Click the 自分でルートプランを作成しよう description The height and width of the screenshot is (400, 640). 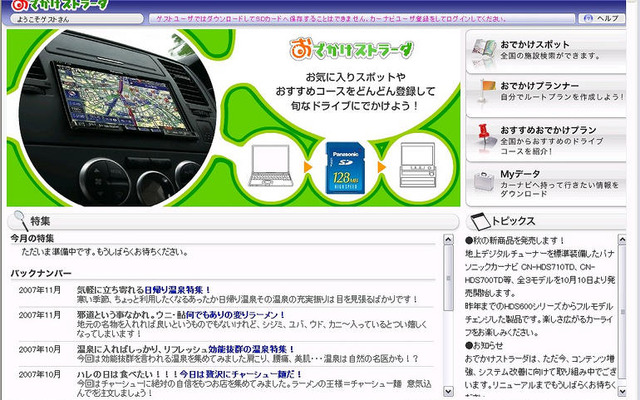562,97
